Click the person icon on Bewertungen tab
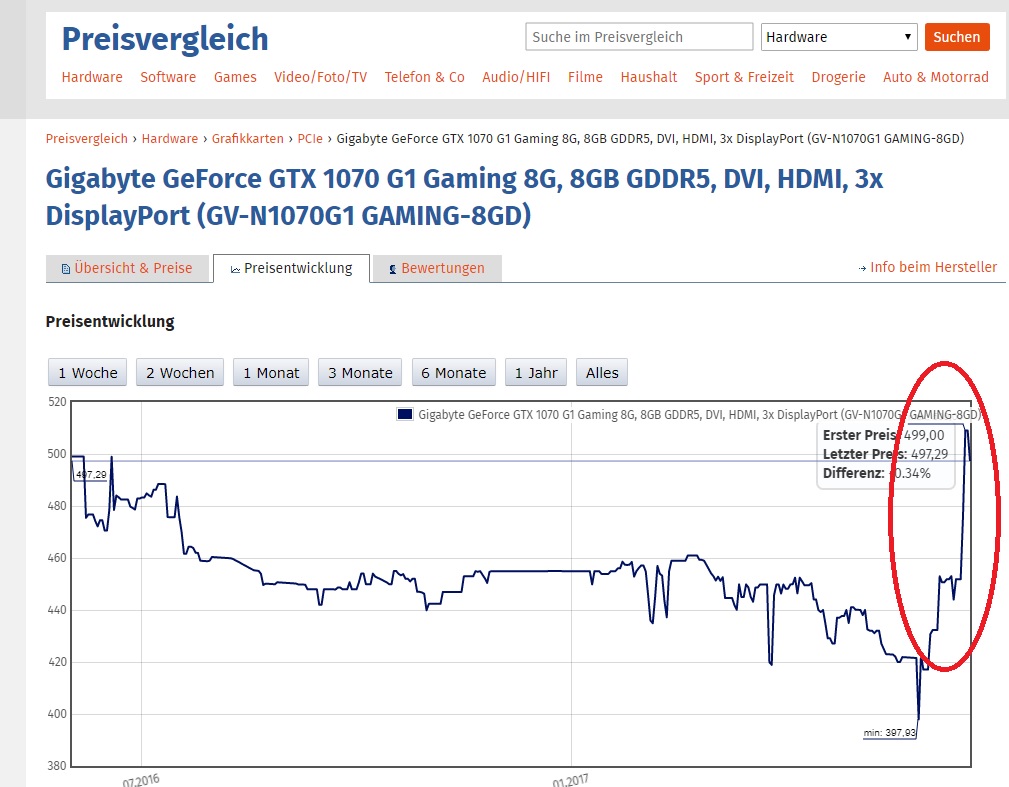 pos(393,270)
